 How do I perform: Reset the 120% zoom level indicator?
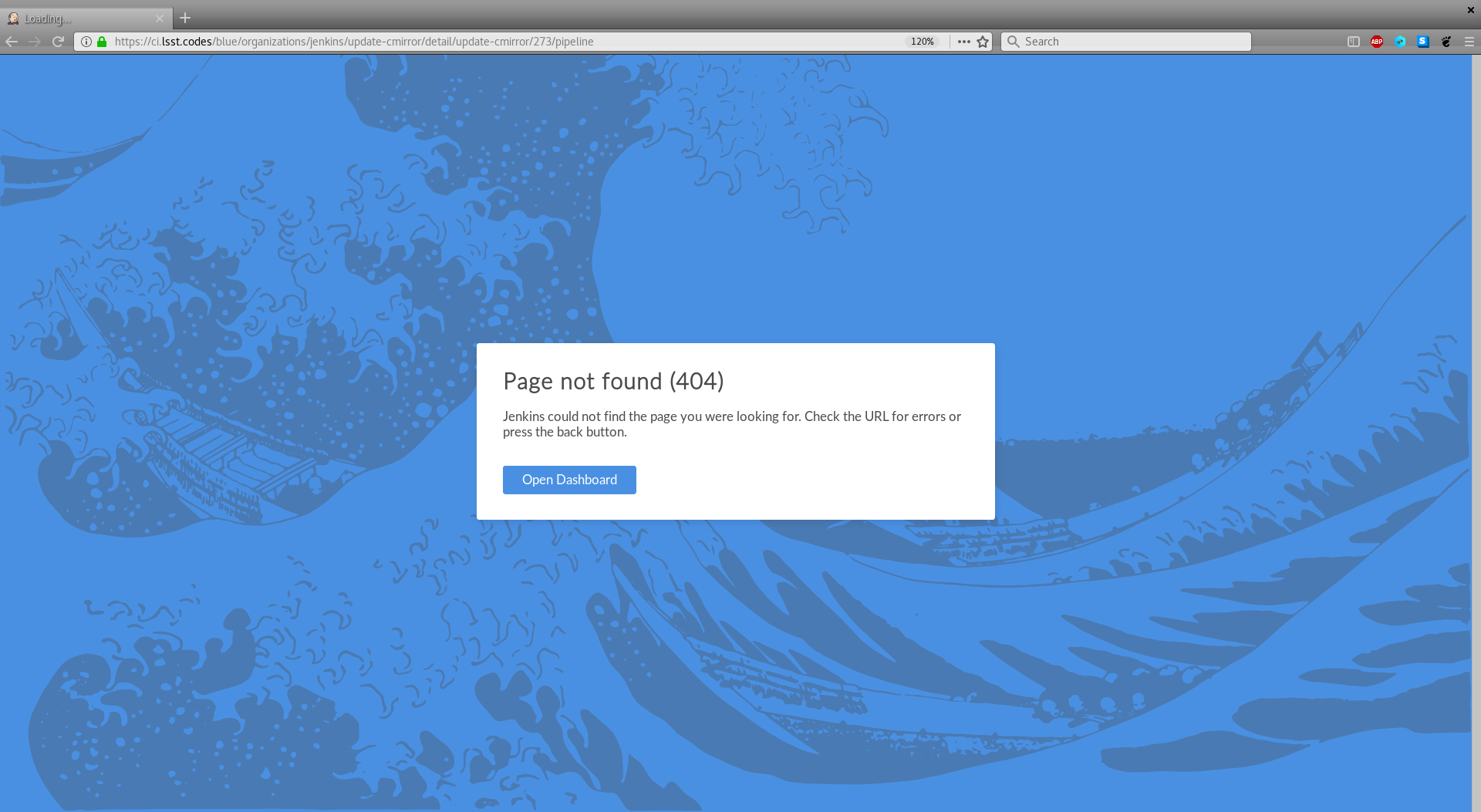[x=922, y=42]
